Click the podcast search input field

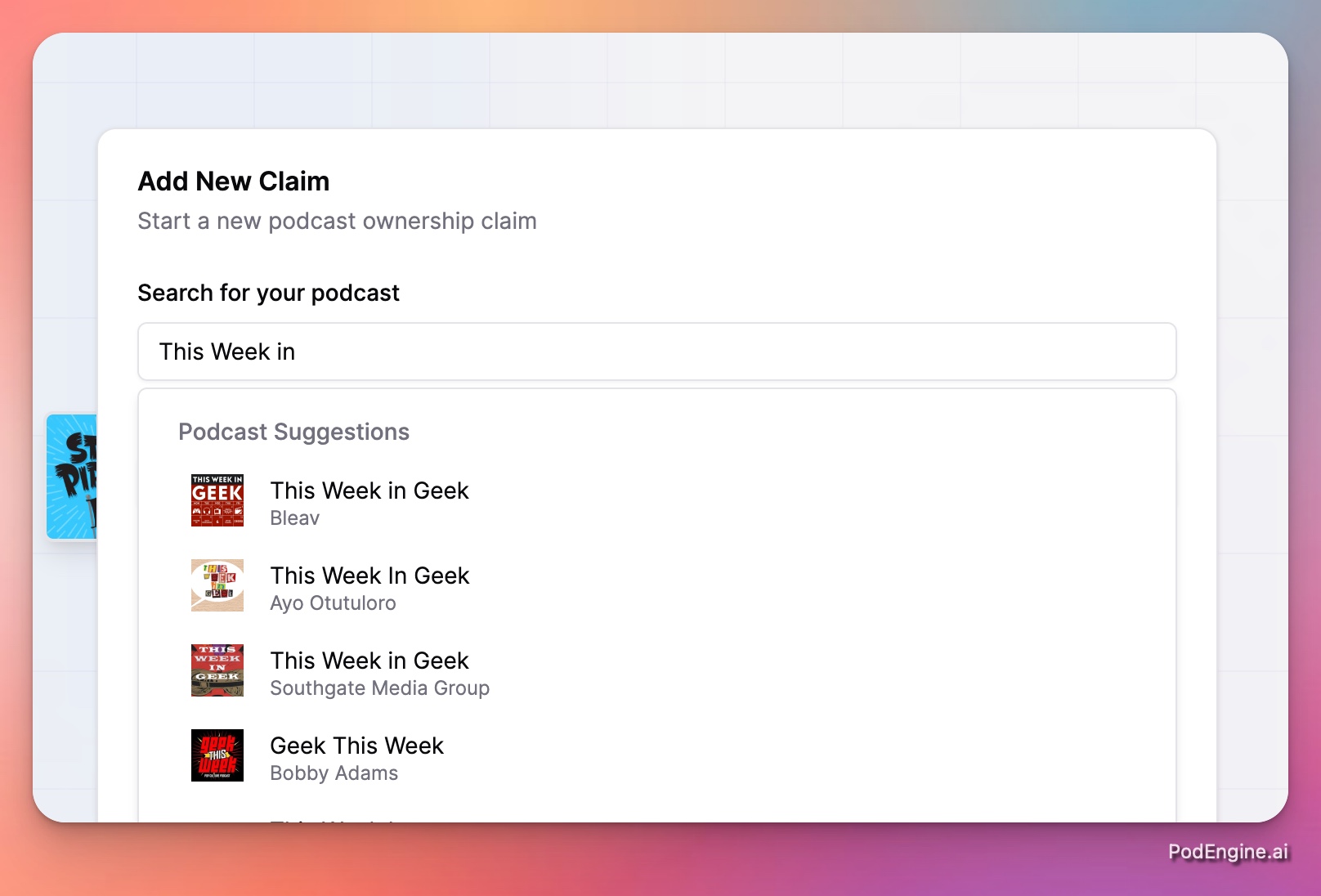656,352
